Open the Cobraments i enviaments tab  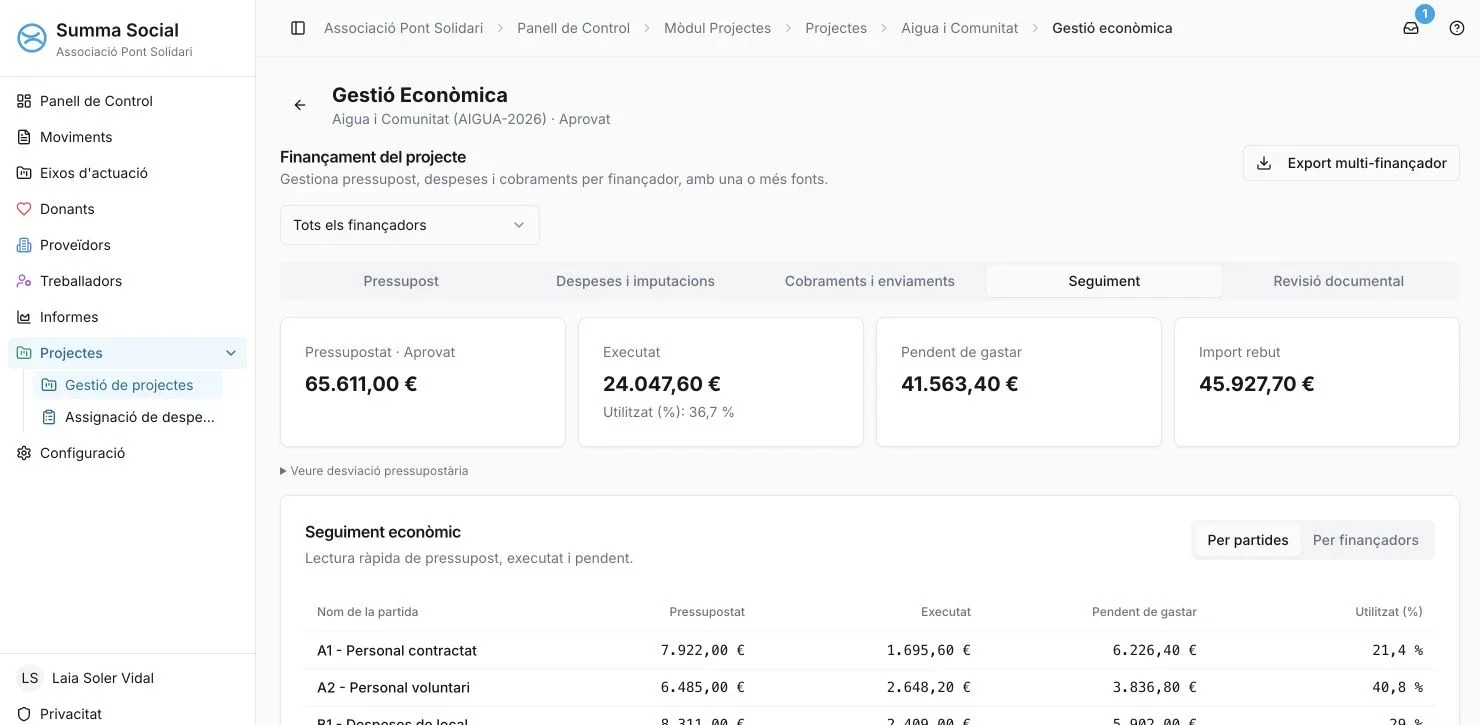coord(870,281)
